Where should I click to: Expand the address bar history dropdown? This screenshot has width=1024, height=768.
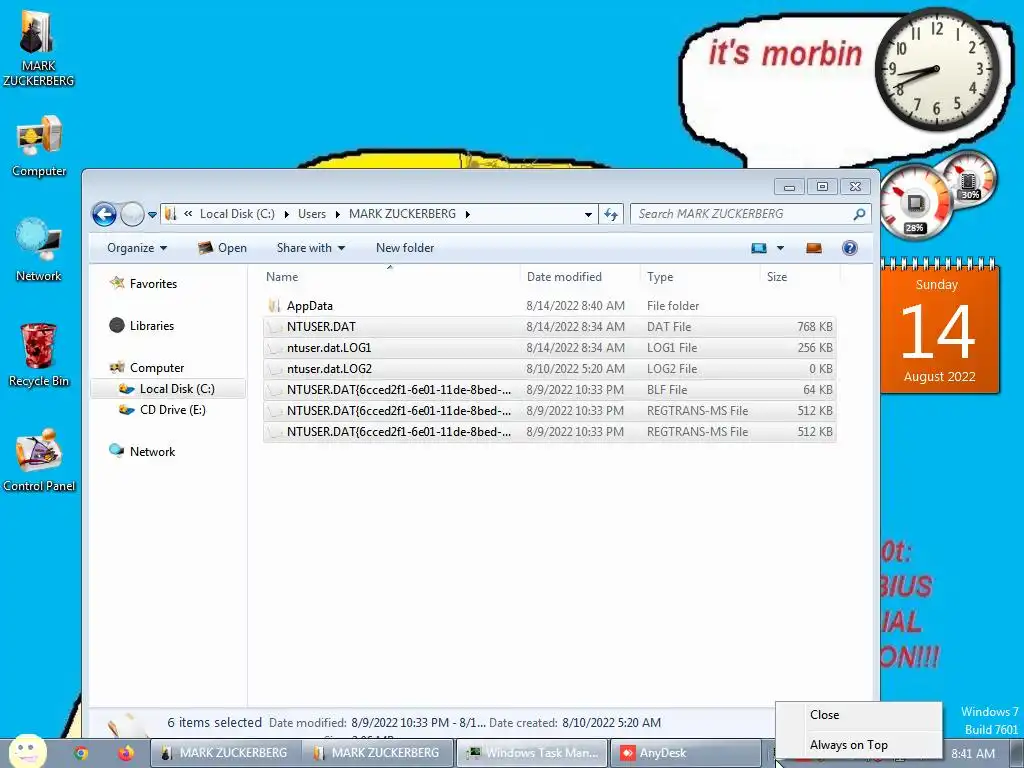[588, 214]
